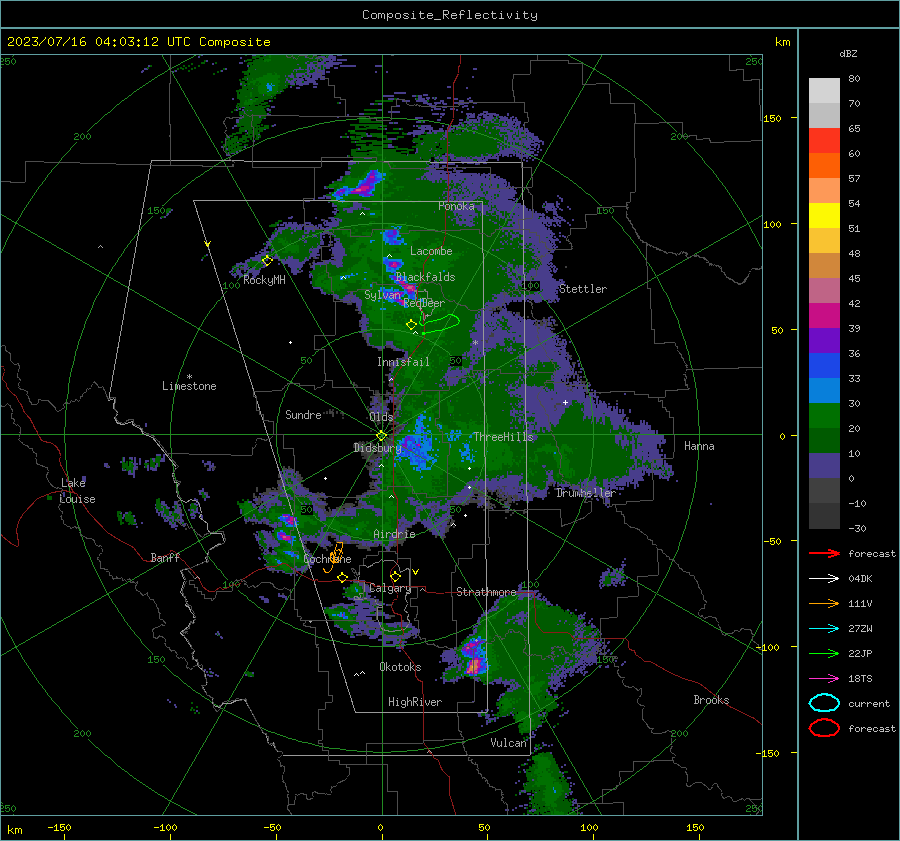Pick the orange 111V arrow legend icon
Image resolution: width=900 pixels, height=841 pixels.
(x=824, y=603)
